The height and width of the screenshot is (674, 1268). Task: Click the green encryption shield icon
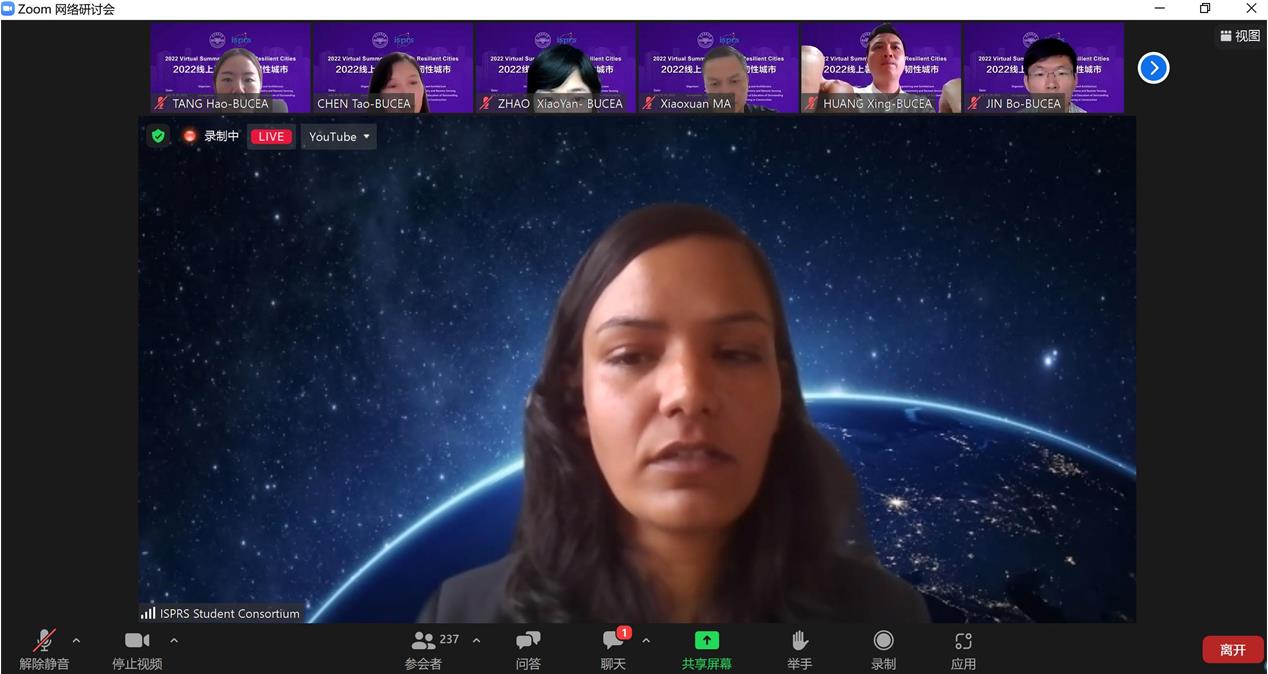(x=158, y=136)
